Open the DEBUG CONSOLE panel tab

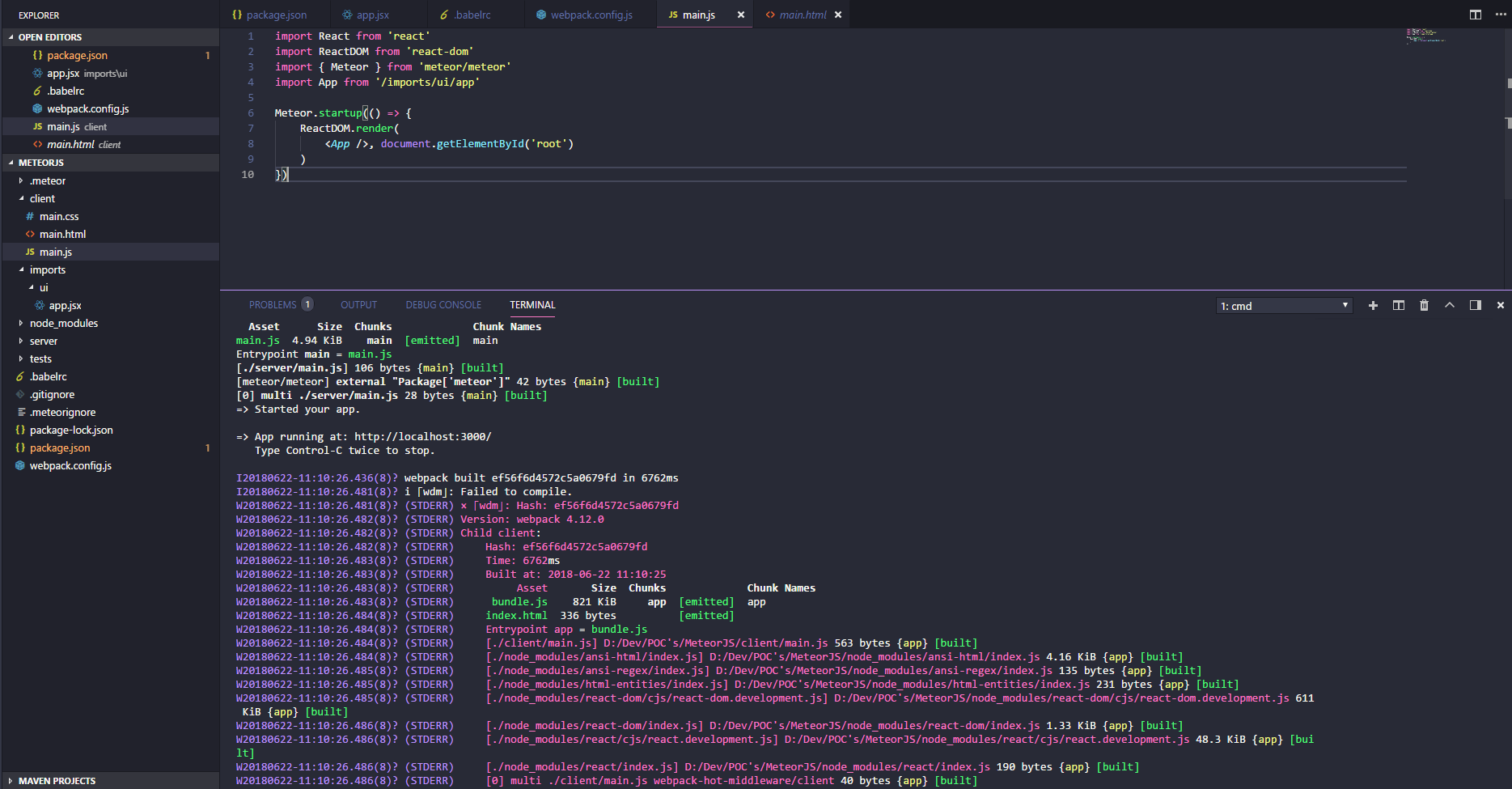pos(443,305)
